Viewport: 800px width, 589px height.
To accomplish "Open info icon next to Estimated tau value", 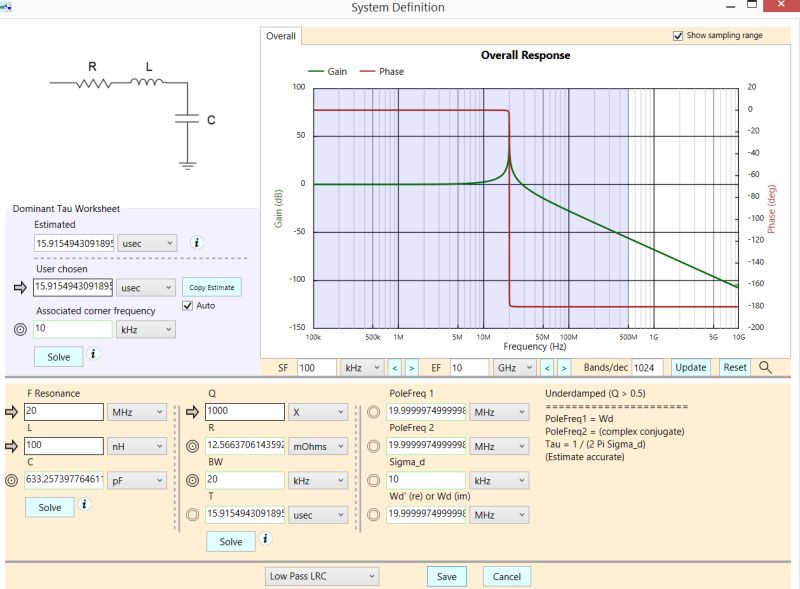I will click(197, 242).
